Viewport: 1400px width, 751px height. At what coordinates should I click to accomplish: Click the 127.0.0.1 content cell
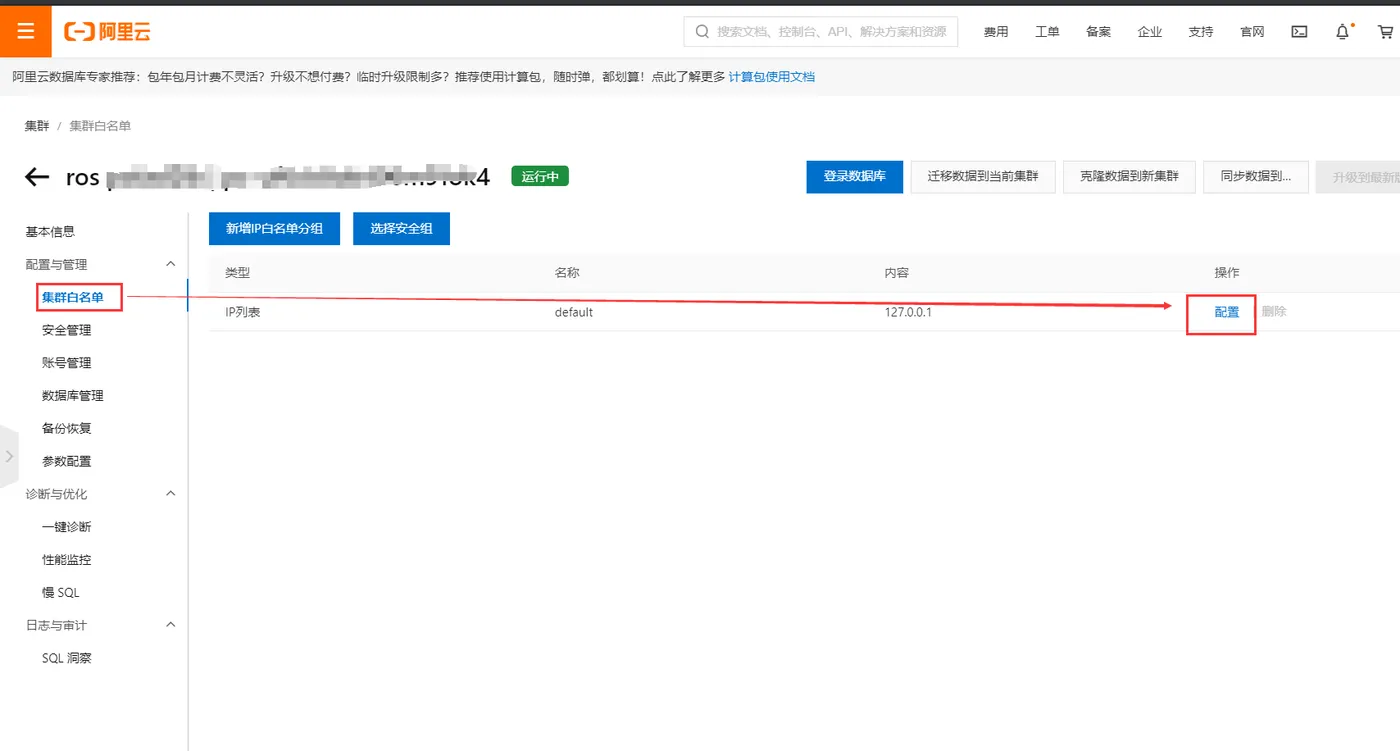(908, 312)
